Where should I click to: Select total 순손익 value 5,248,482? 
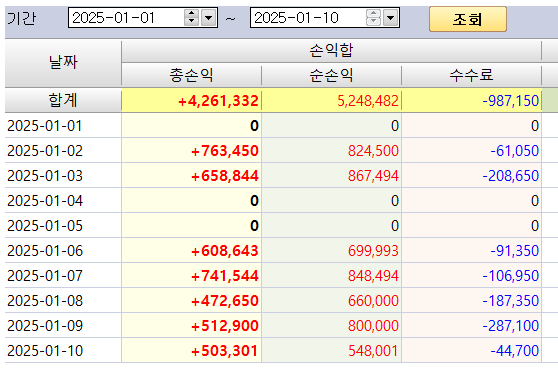tap(331, 101)
